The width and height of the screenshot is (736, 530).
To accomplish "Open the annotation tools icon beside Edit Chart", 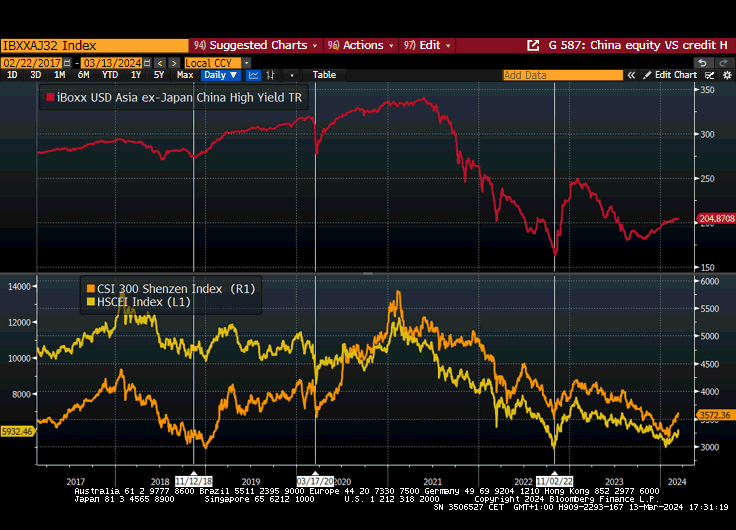I will 710,75.
